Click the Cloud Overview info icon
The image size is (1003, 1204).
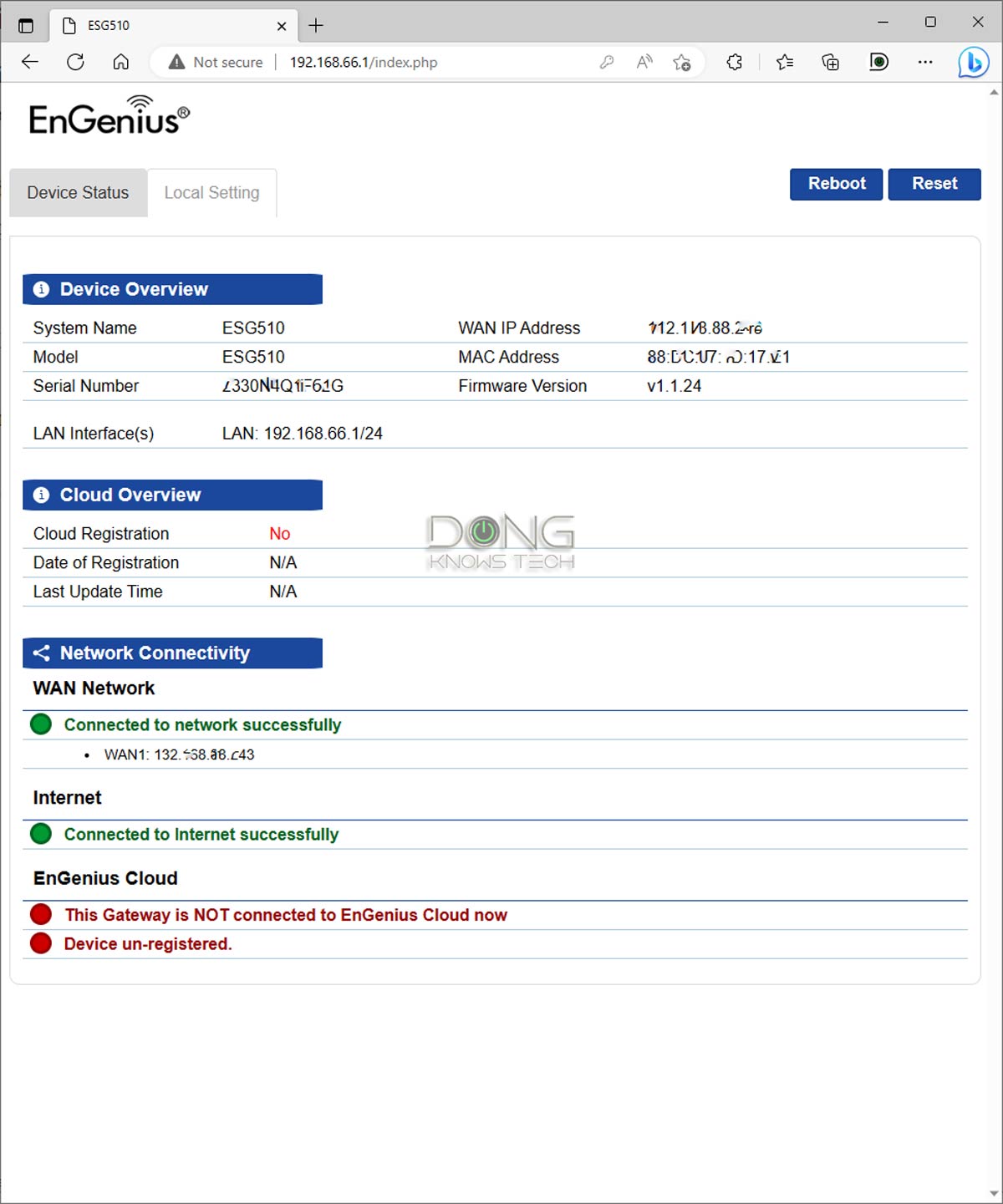[x=41, y=495]
